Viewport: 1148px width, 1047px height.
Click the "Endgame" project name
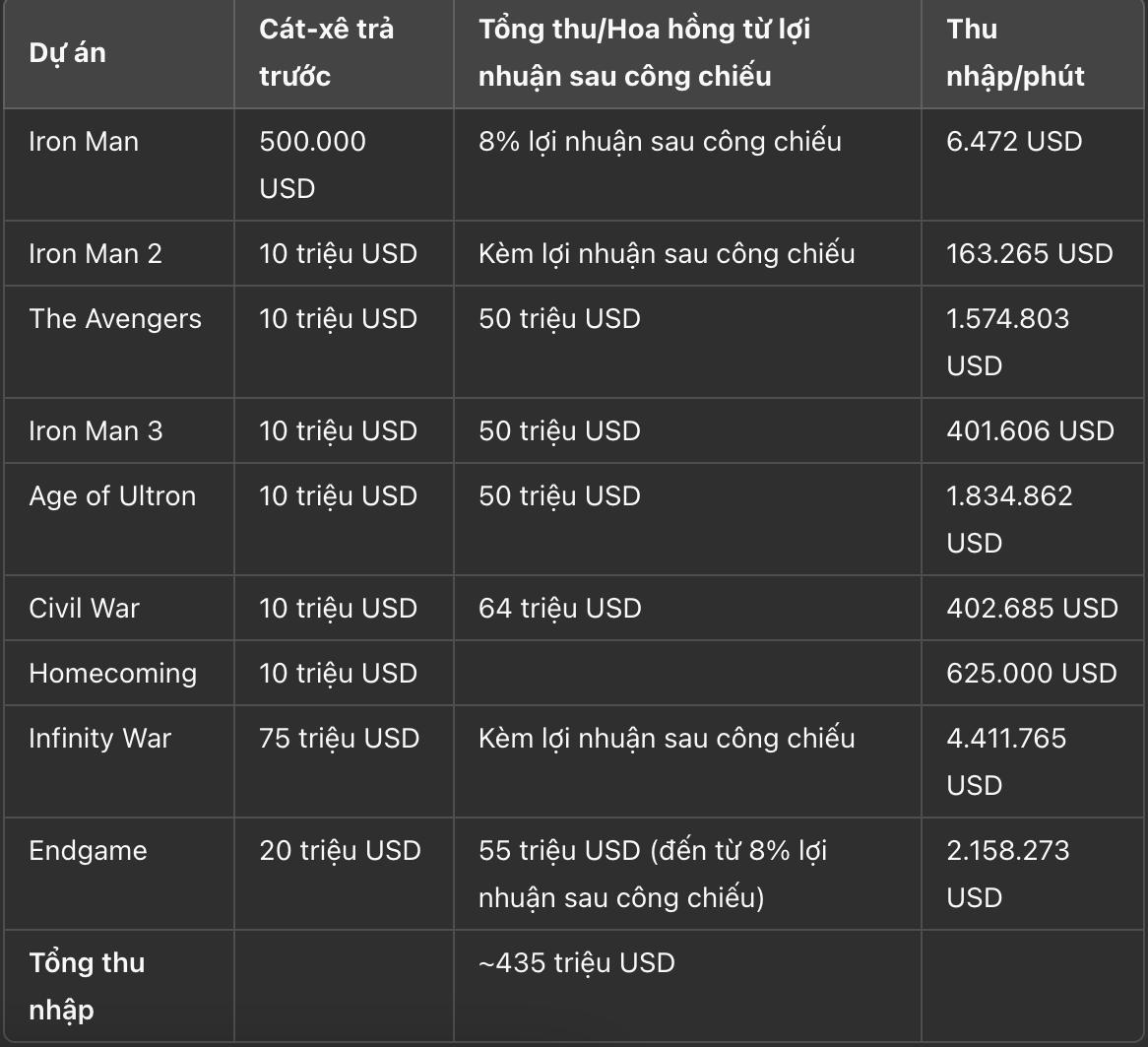coord(88,850)
